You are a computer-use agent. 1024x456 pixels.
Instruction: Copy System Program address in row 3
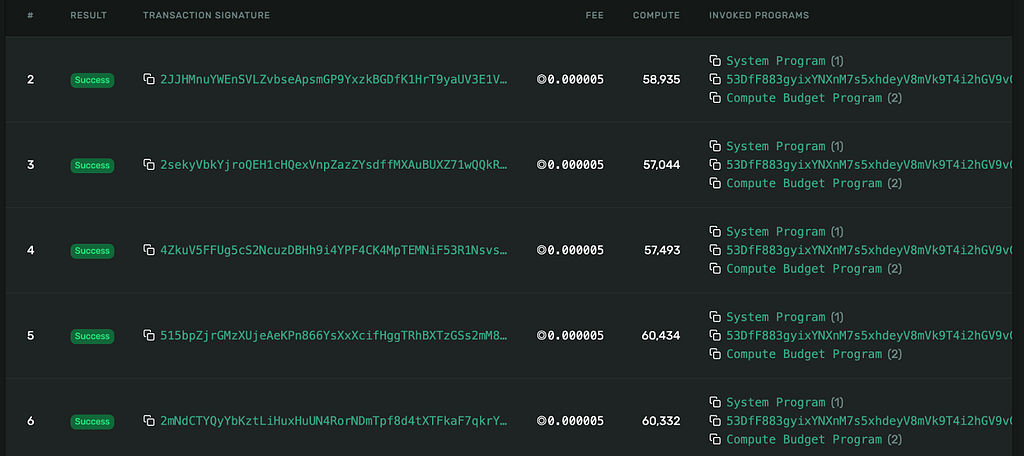[715, 146]
